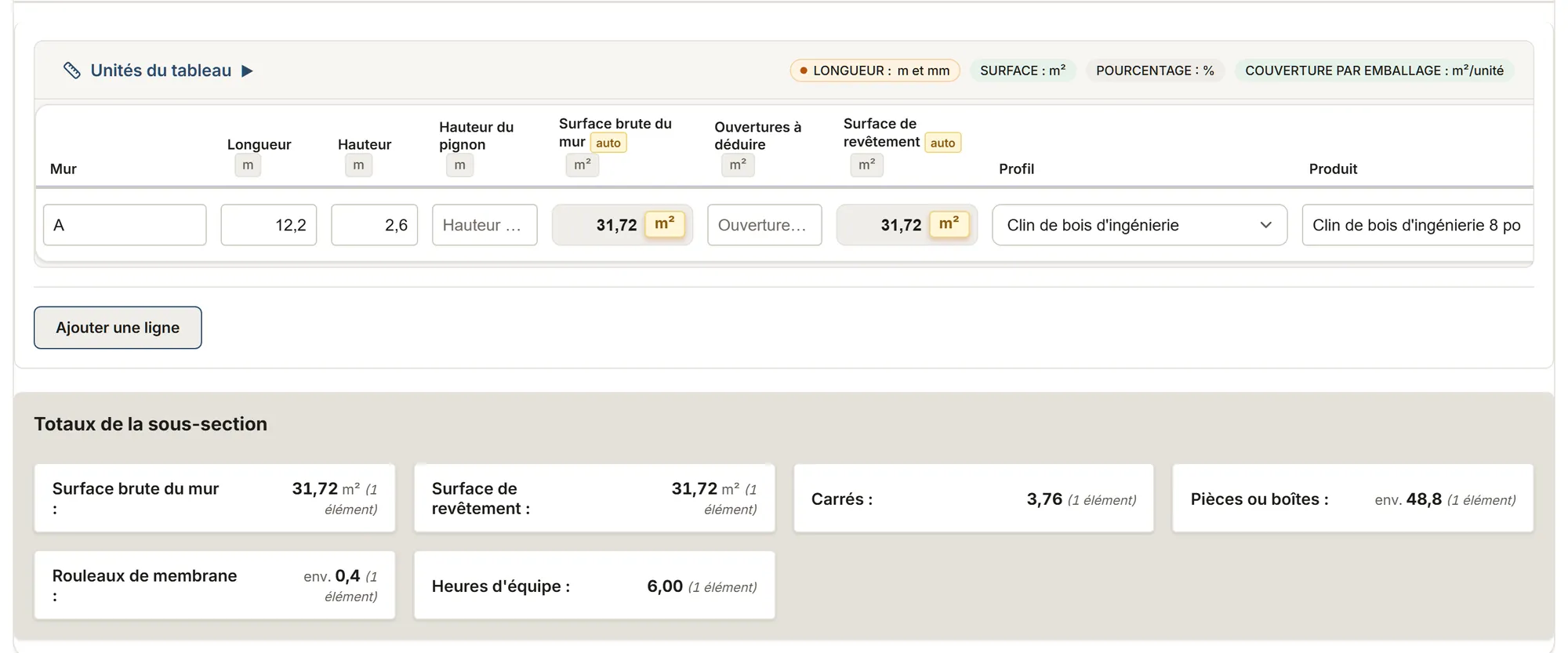Click the Profil column header
Screen dimensions: 1568x653
[1016, 169]
